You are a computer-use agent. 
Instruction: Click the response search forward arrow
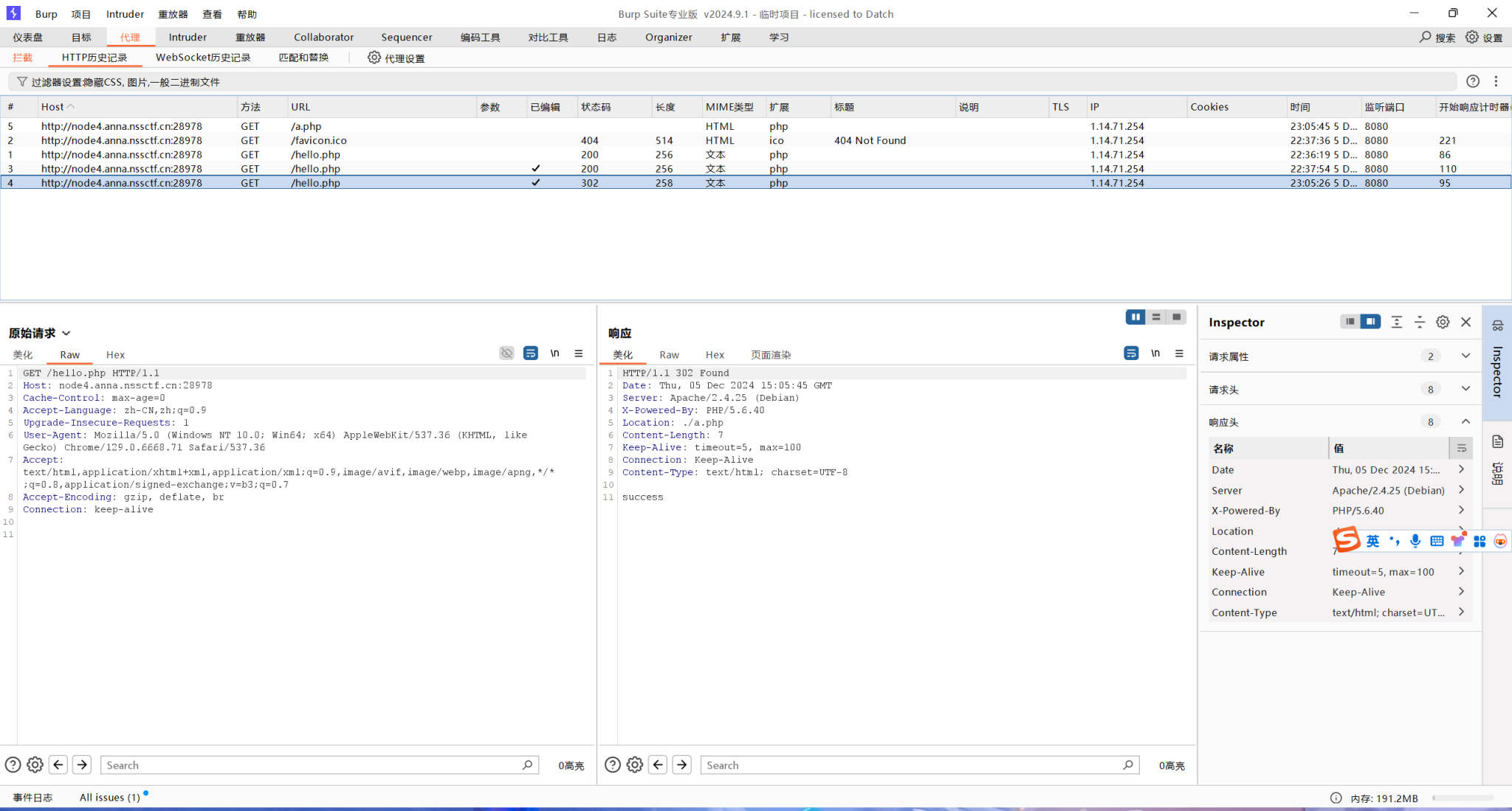pyautogui.click(x=681, y=765)
